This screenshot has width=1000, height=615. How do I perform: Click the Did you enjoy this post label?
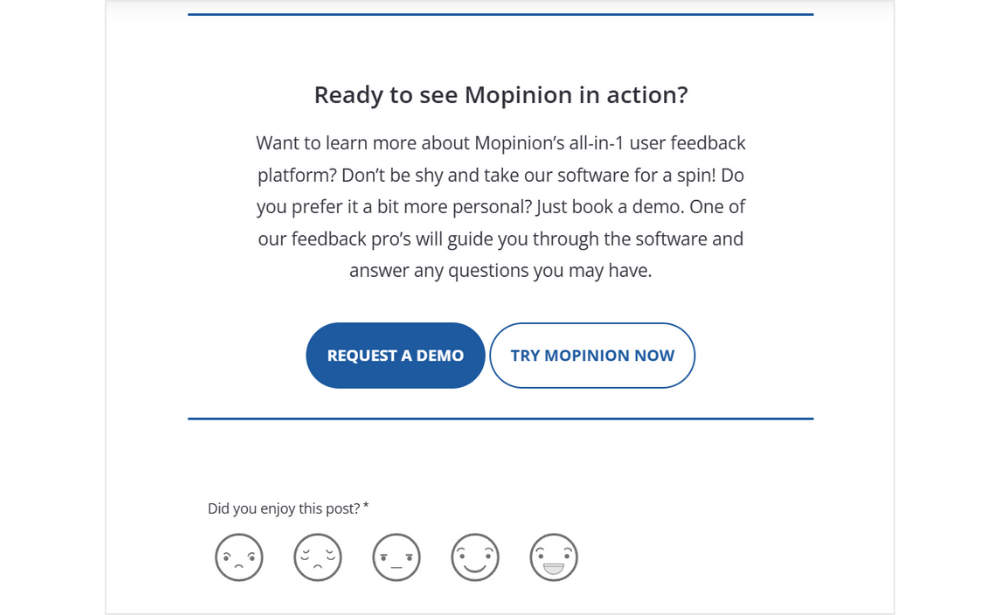(x=280, y=508)
